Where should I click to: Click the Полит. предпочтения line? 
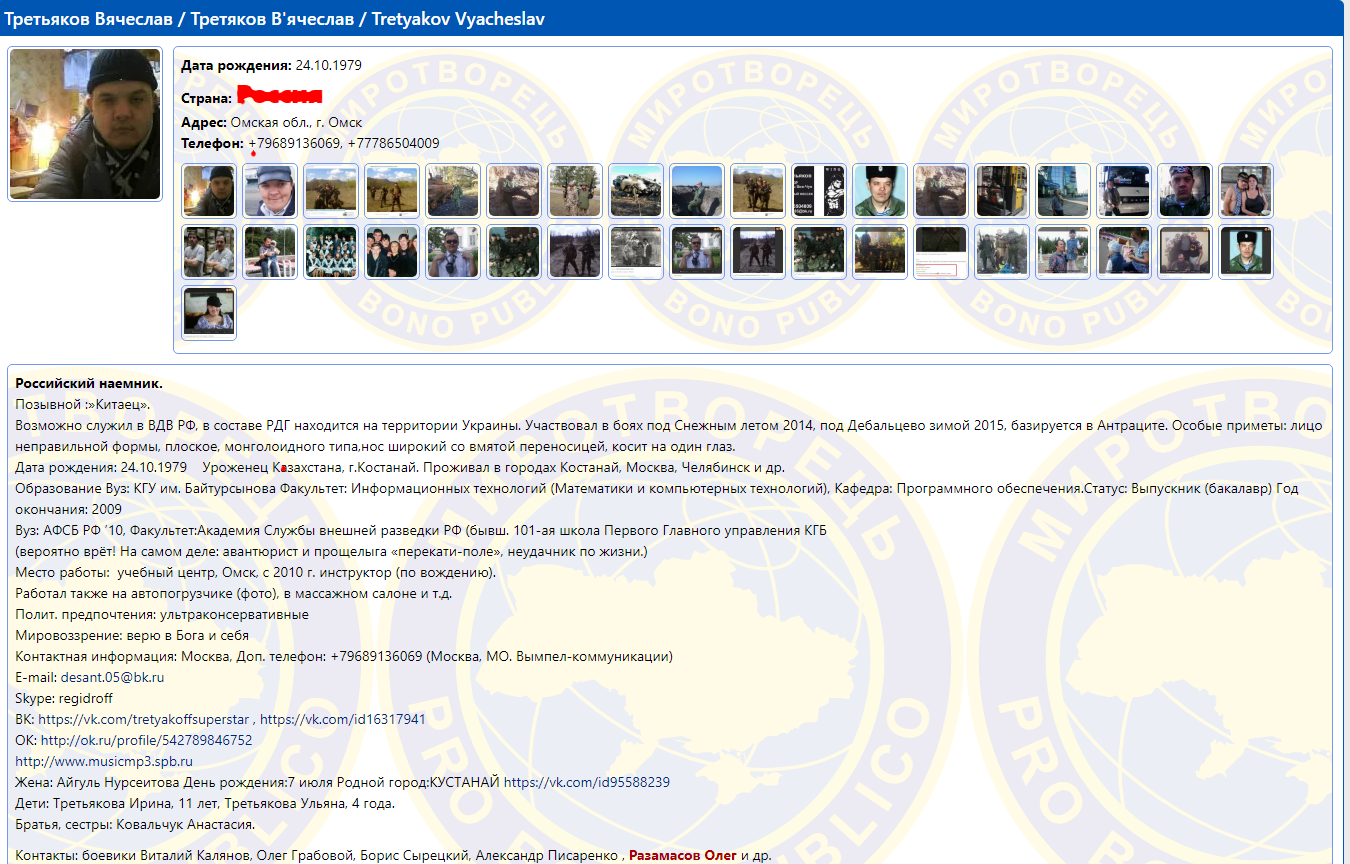[x=162, y=614]
